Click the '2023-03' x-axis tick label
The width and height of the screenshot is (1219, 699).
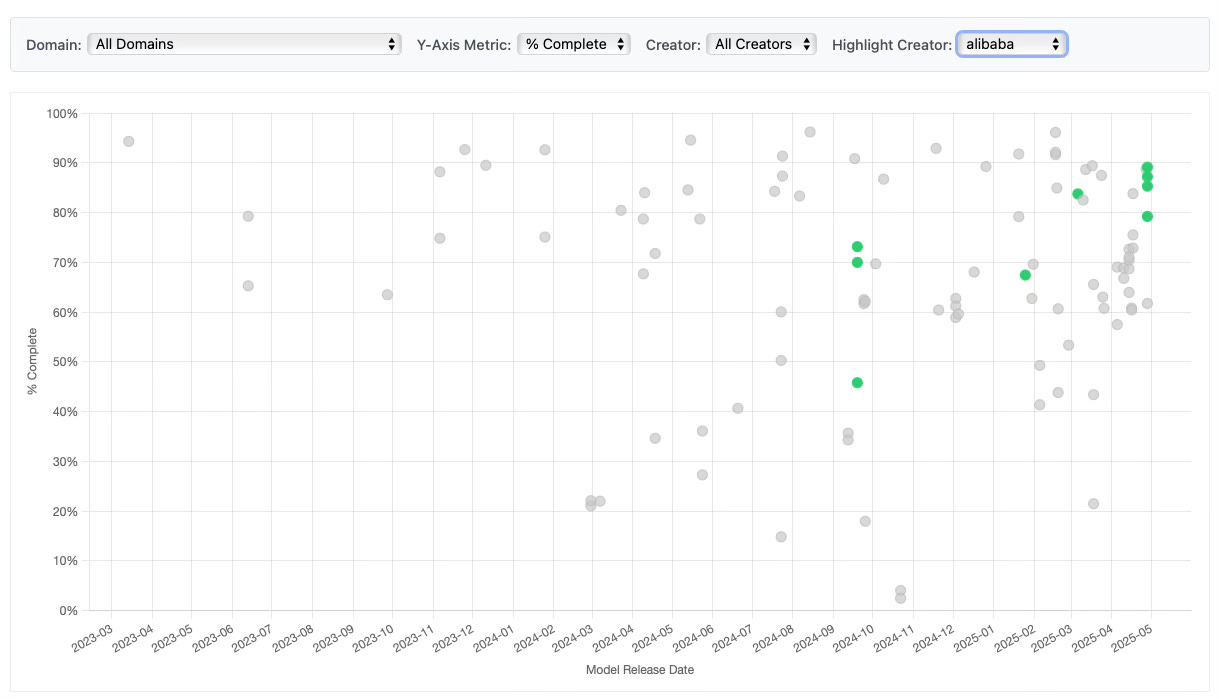click(x=91, y=640)
